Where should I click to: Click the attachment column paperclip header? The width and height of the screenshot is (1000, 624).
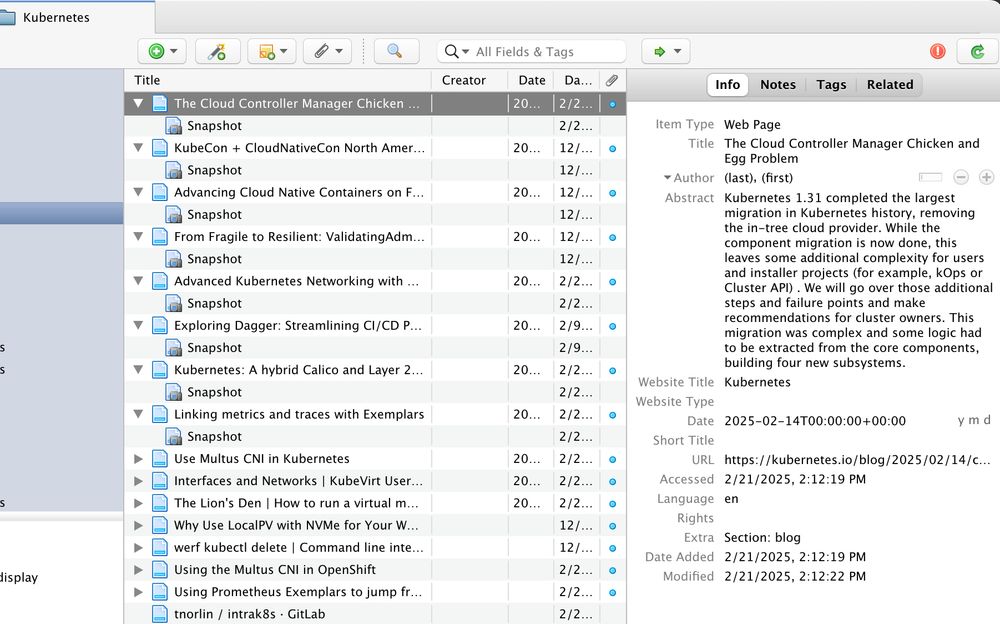(x=612, y=80)
